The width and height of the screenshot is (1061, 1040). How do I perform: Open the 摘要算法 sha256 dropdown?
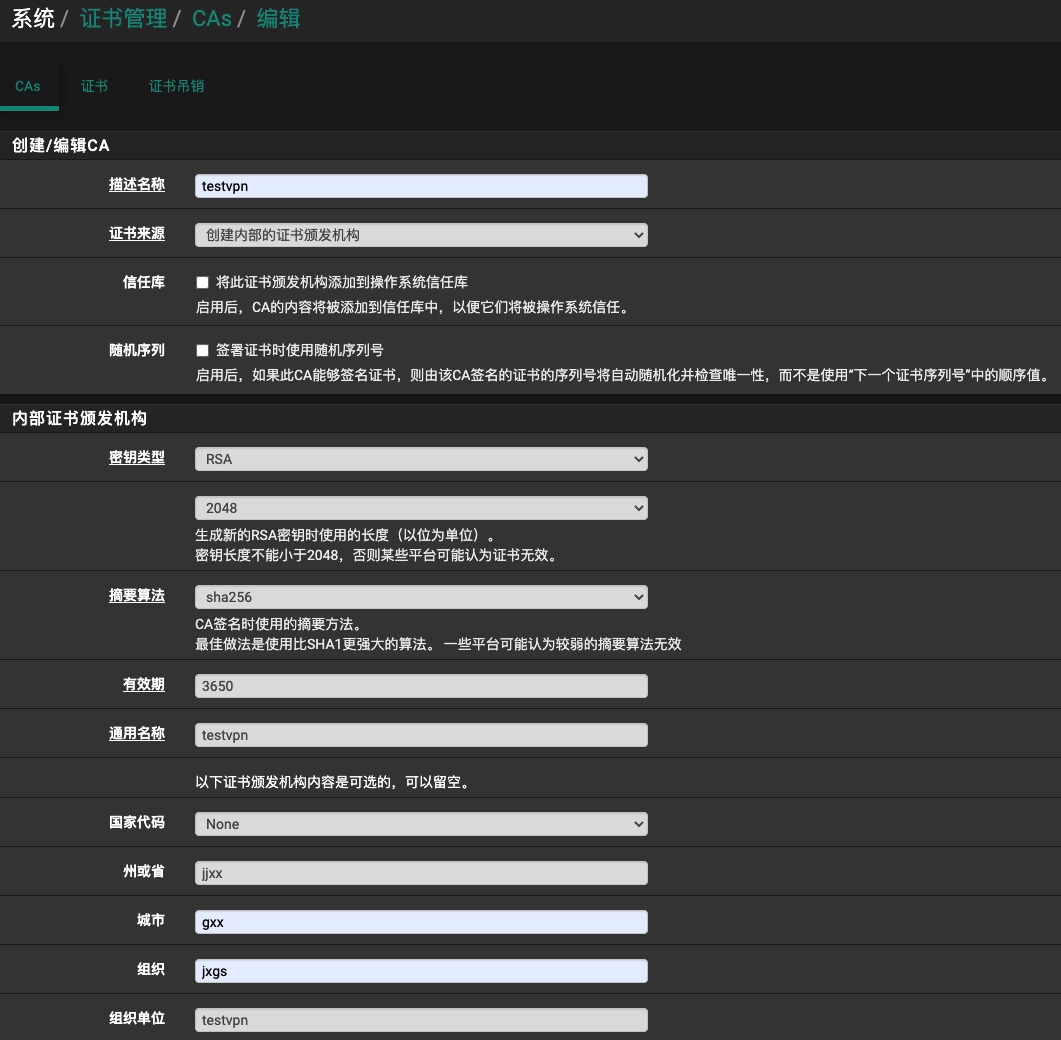(421, 597)
